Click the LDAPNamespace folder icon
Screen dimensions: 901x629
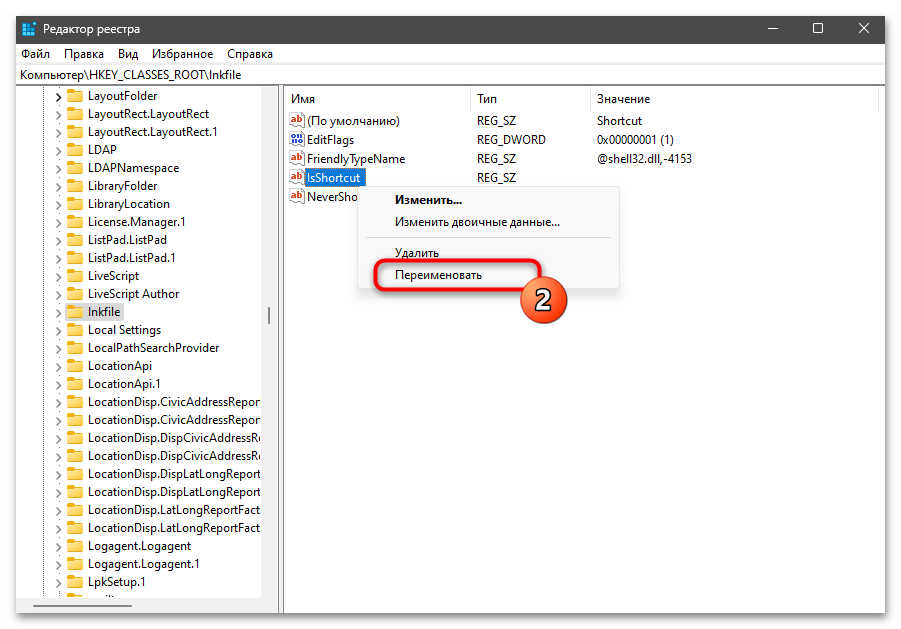pos(75,168)
